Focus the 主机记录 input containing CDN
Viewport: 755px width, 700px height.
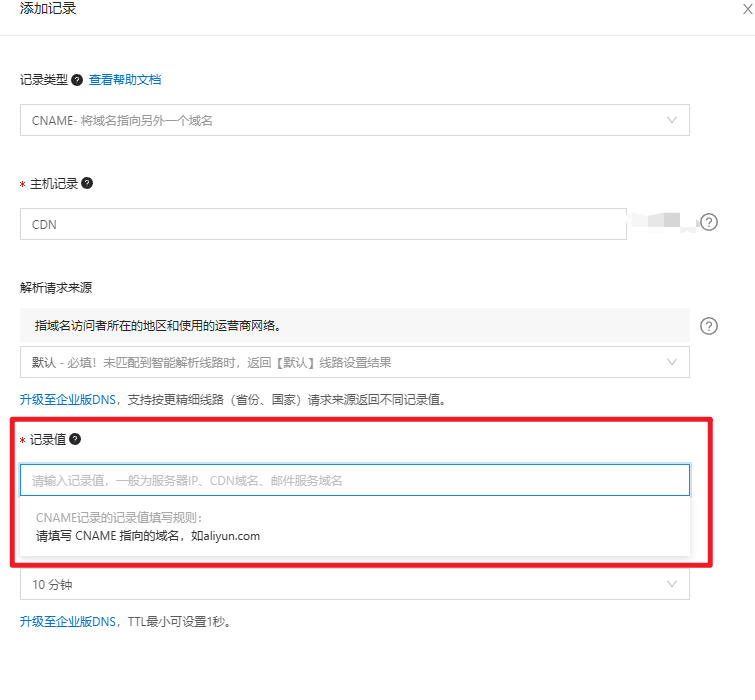coord(320,224)
